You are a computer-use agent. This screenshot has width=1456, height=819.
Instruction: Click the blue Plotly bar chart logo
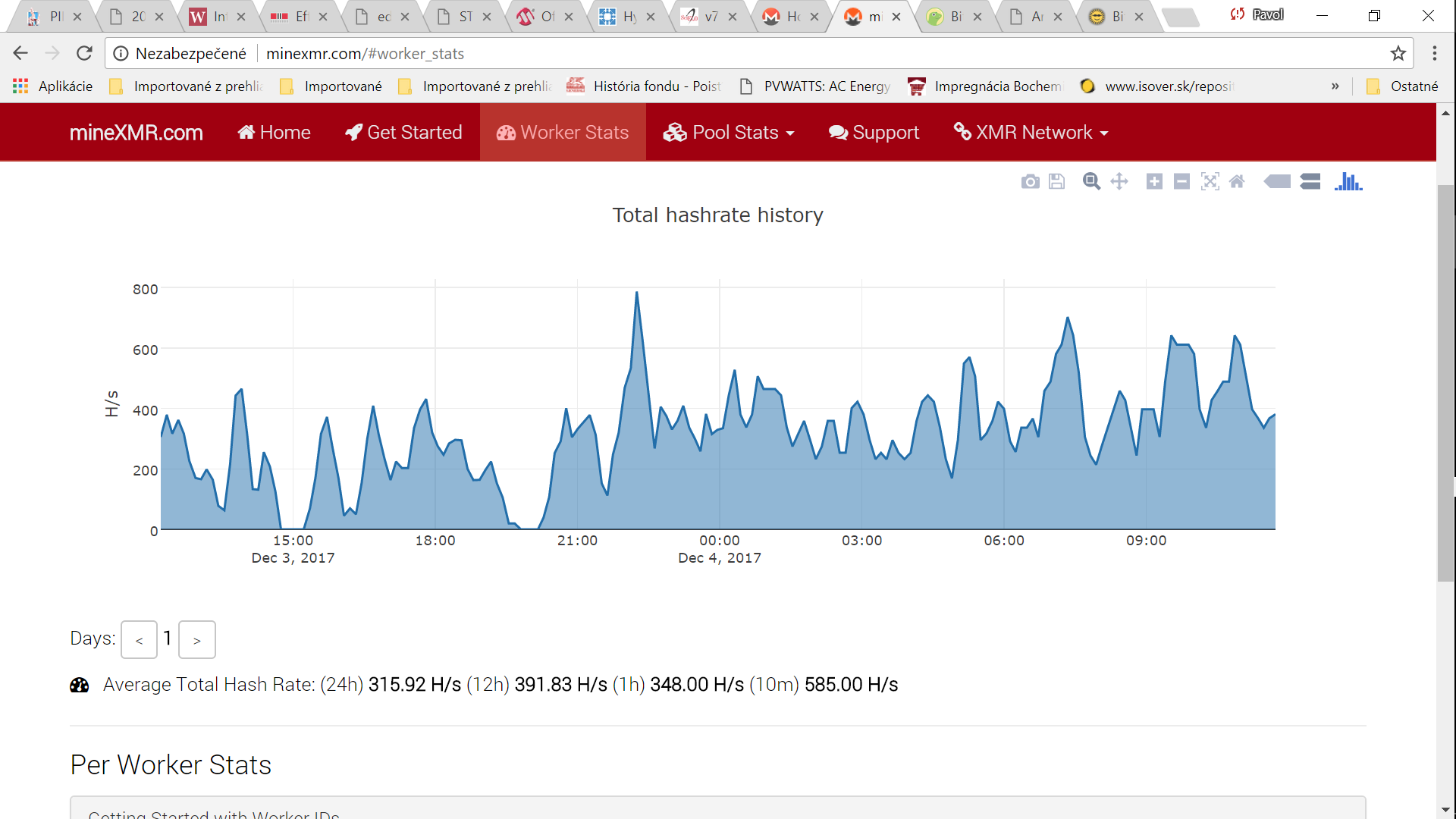[1348, 182]
